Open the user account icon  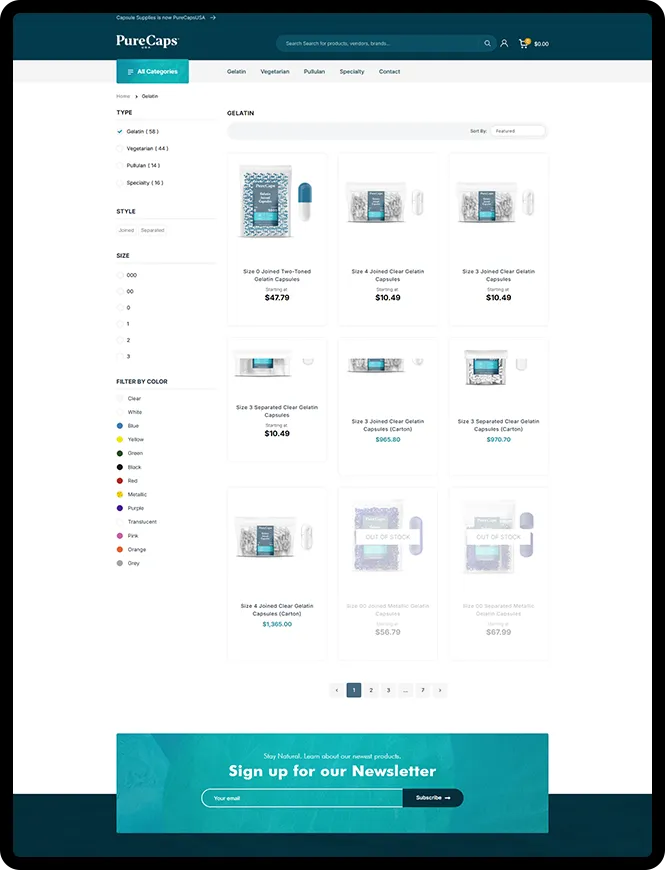coord(504,43)
